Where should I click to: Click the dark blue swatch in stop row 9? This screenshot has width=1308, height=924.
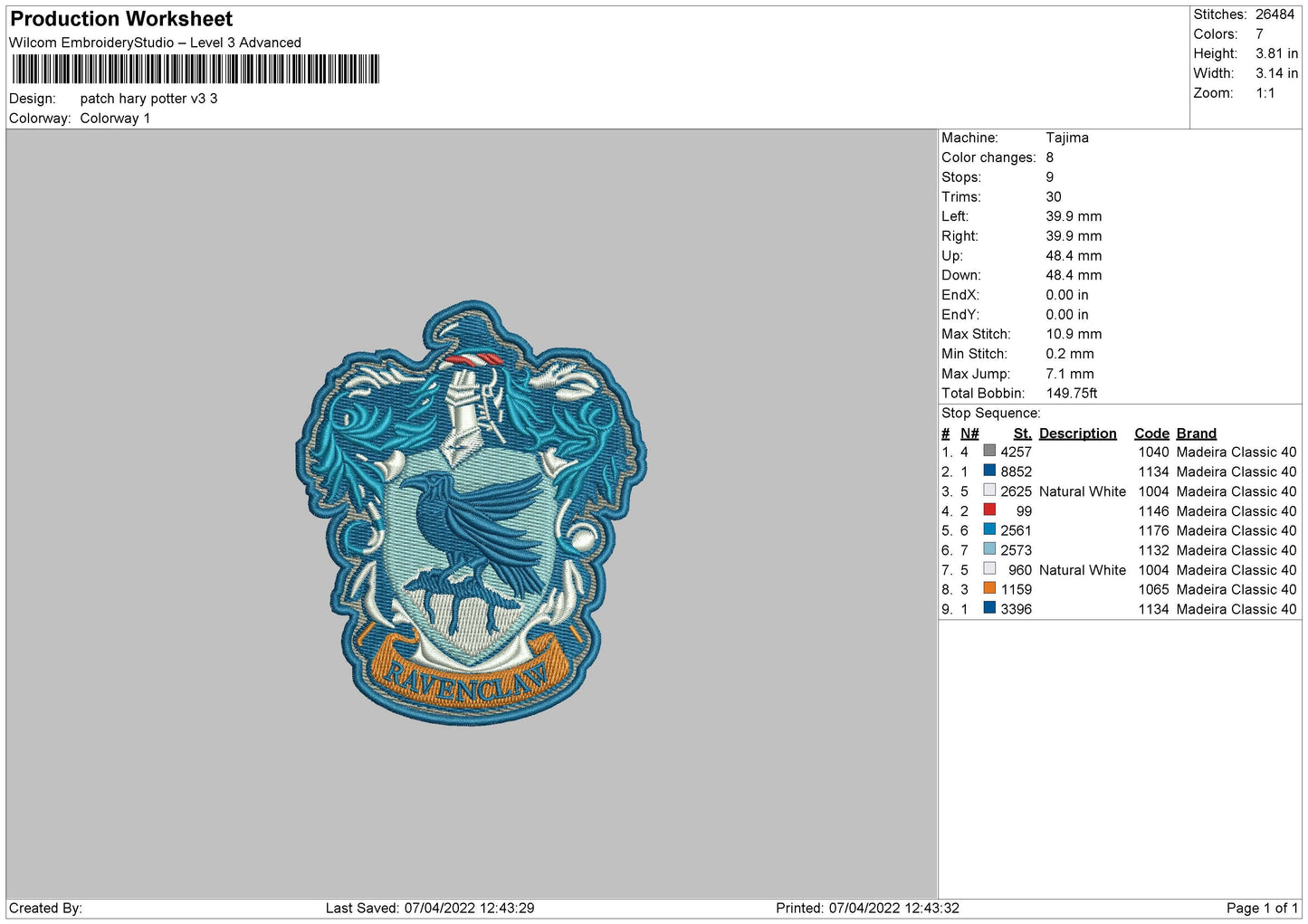point(989,609)
